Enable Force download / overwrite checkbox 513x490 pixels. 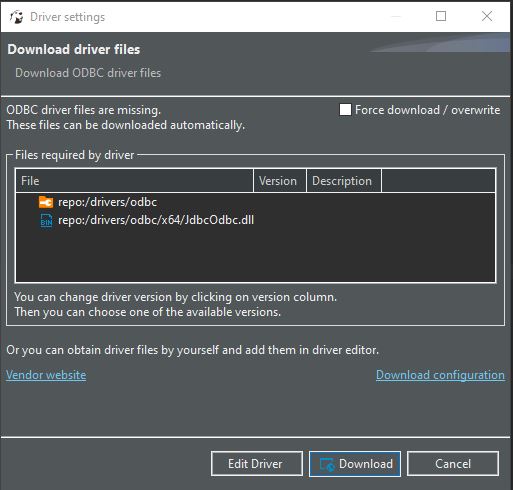[345, 110]
